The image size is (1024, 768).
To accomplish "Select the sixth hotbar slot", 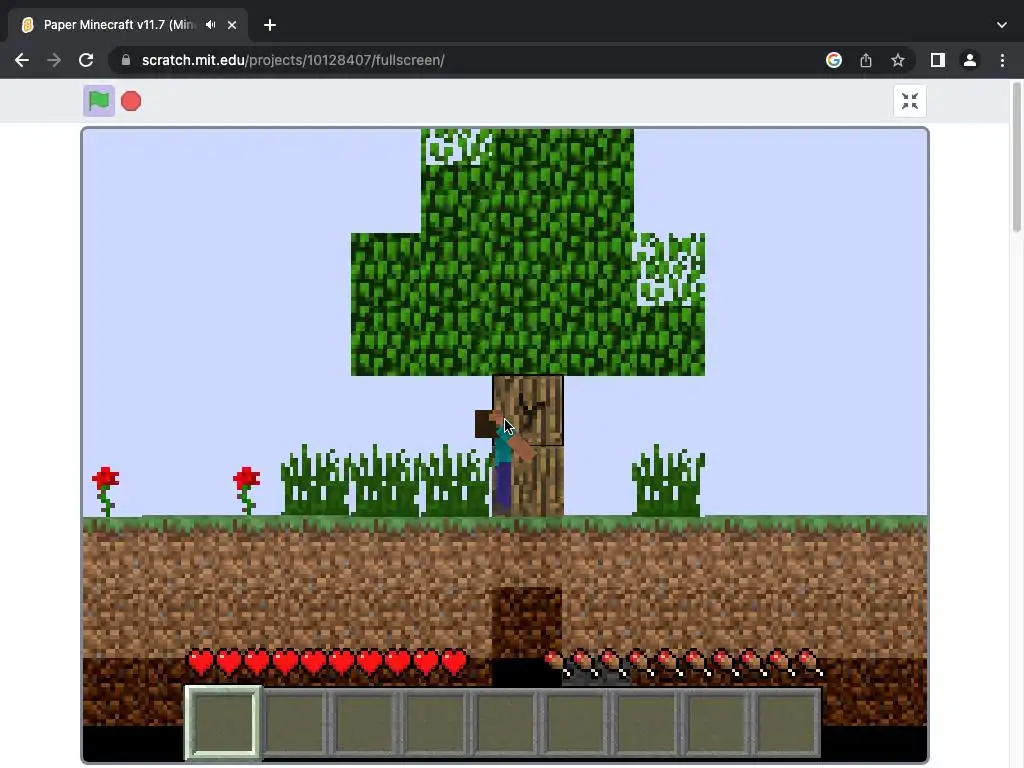I will 577,722.
